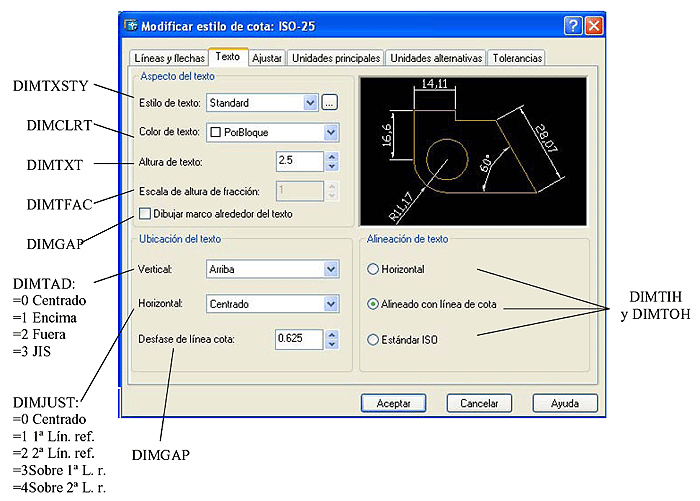Click the Aceptar button
The height and width of the screenshot is (501, 700).
[x=393, y=403]
